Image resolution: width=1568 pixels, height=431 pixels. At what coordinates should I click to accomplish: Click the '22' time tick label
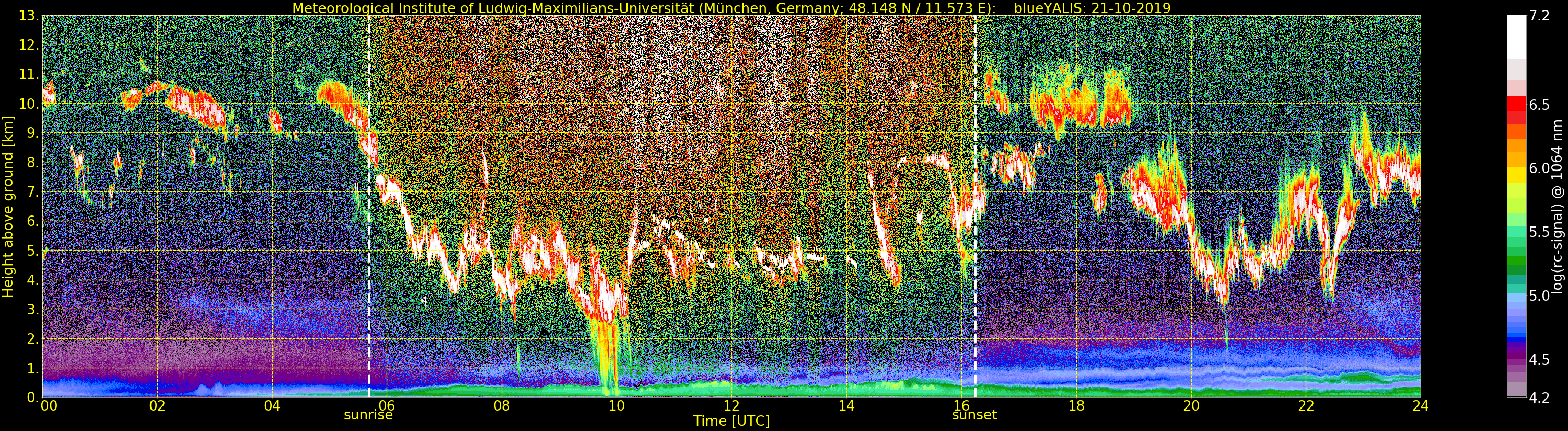coord(1306,406)
